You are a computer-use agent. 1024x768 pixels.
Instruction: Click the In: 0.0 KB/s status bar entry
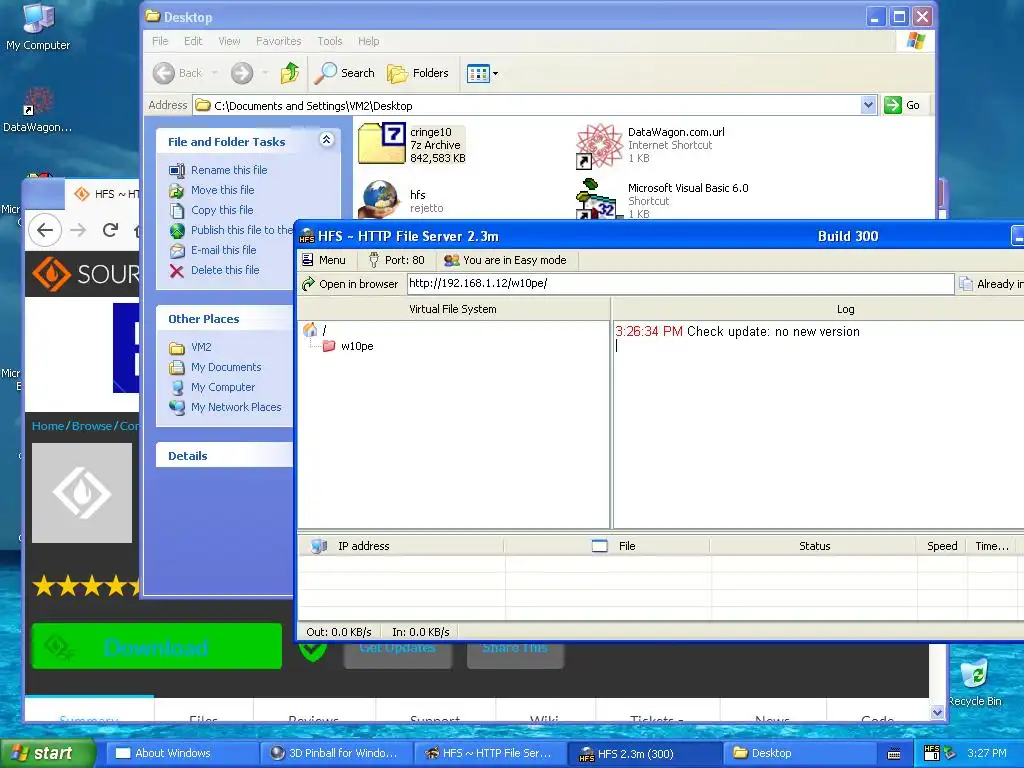(421, 632)
